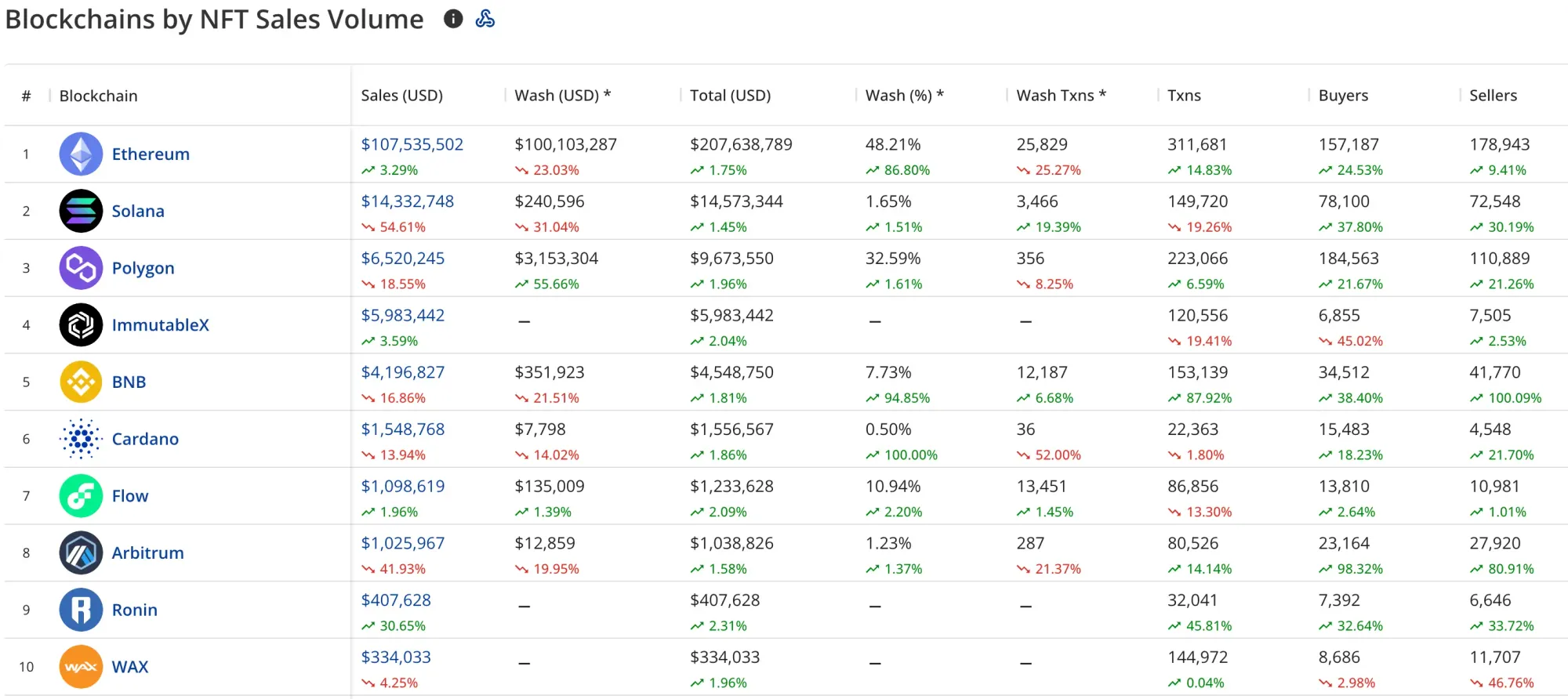Open the Solana blockchain link

tap(138, 211)
